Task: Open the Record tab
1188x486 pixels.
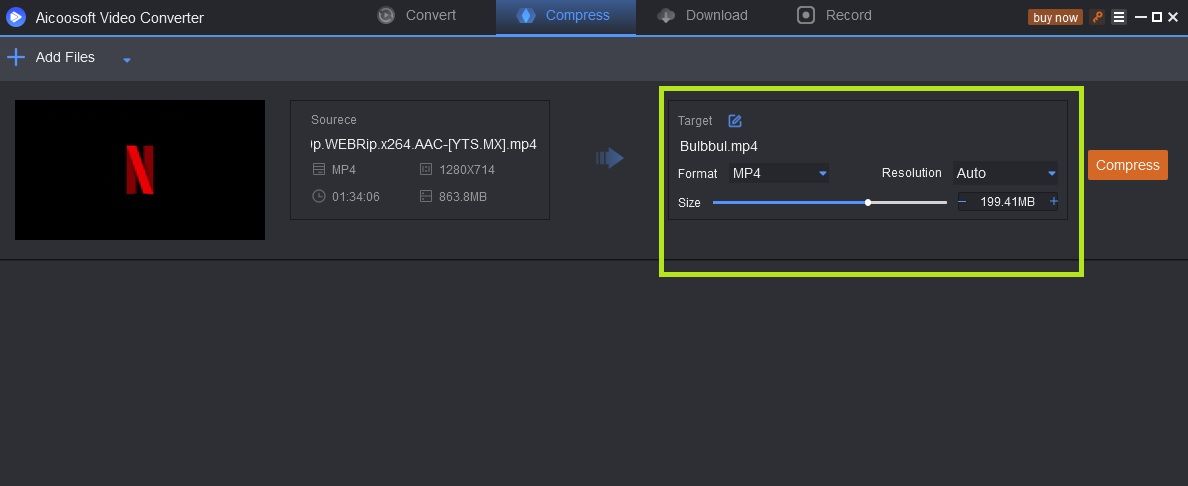Action: (x=834, y=15)
